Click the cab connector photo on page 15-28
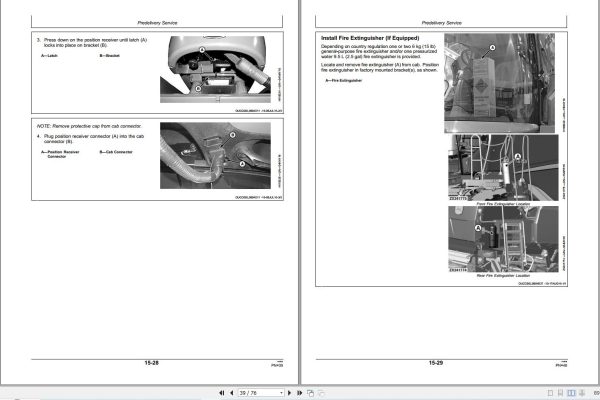 point(215,155)
